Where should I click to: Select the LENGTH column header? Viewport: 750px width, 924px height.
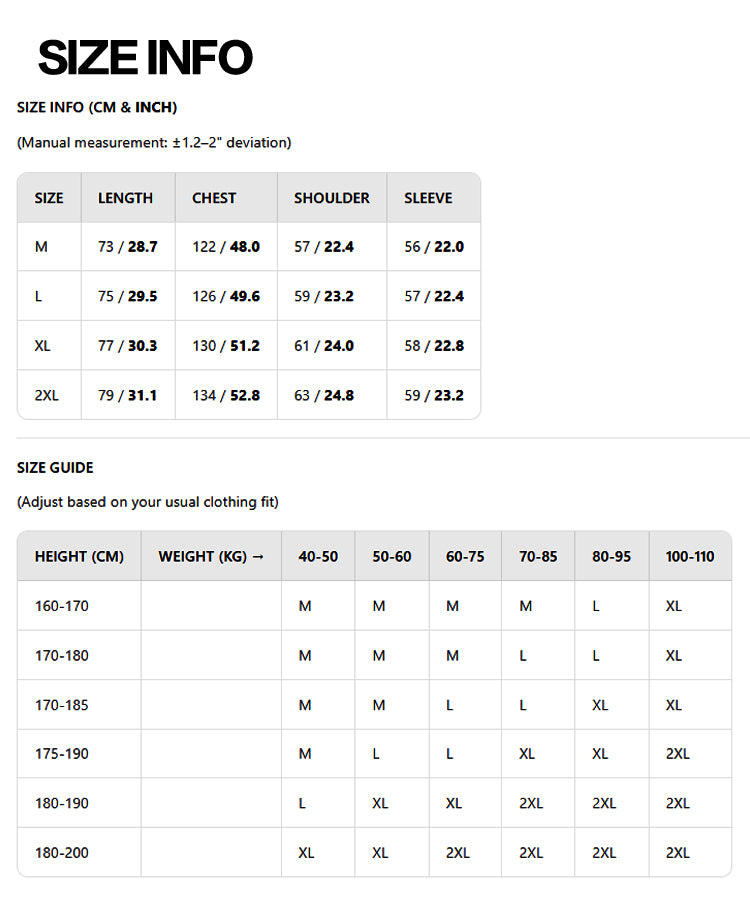point(125,198)
